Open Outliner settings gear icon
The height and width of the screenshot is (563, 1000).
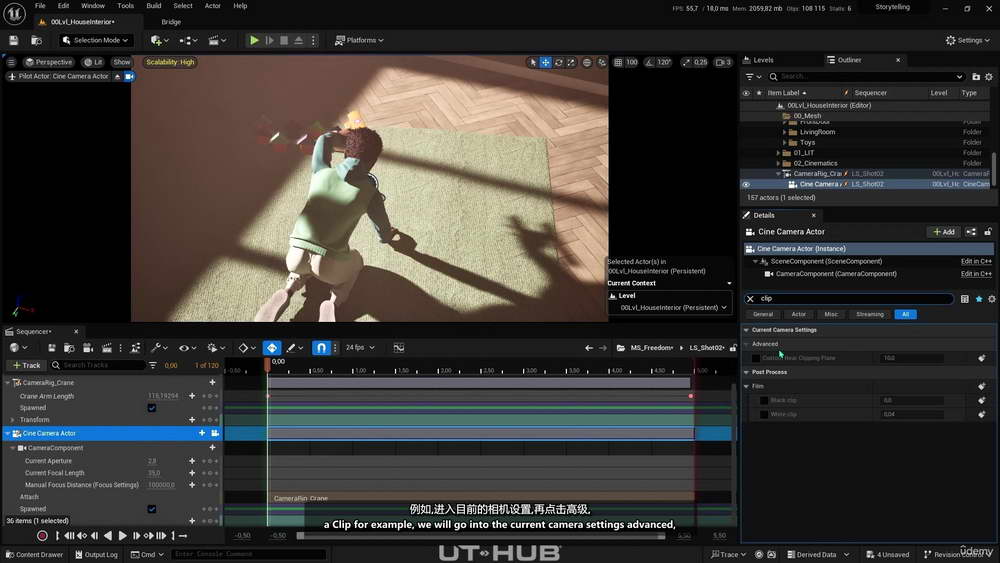tap(989, 77)
